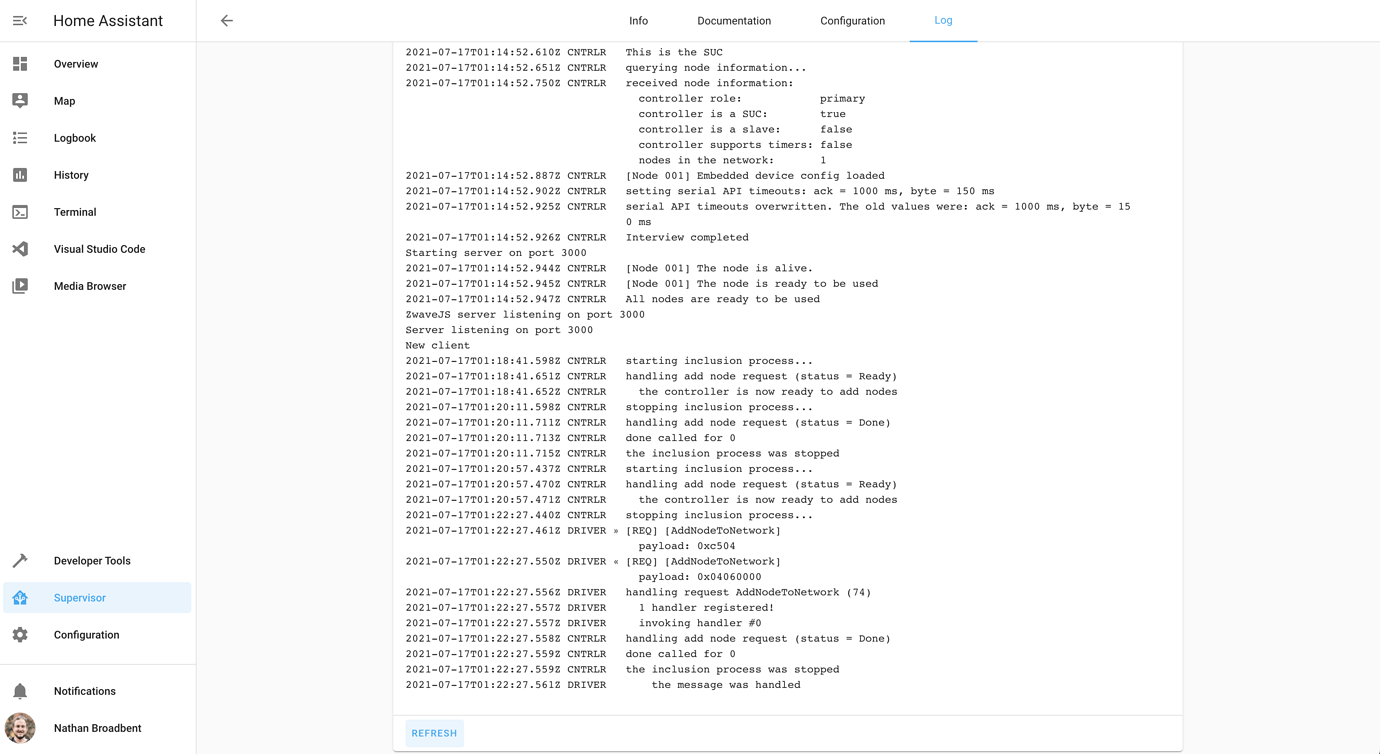Switch to the Info tab

point(638,20)
